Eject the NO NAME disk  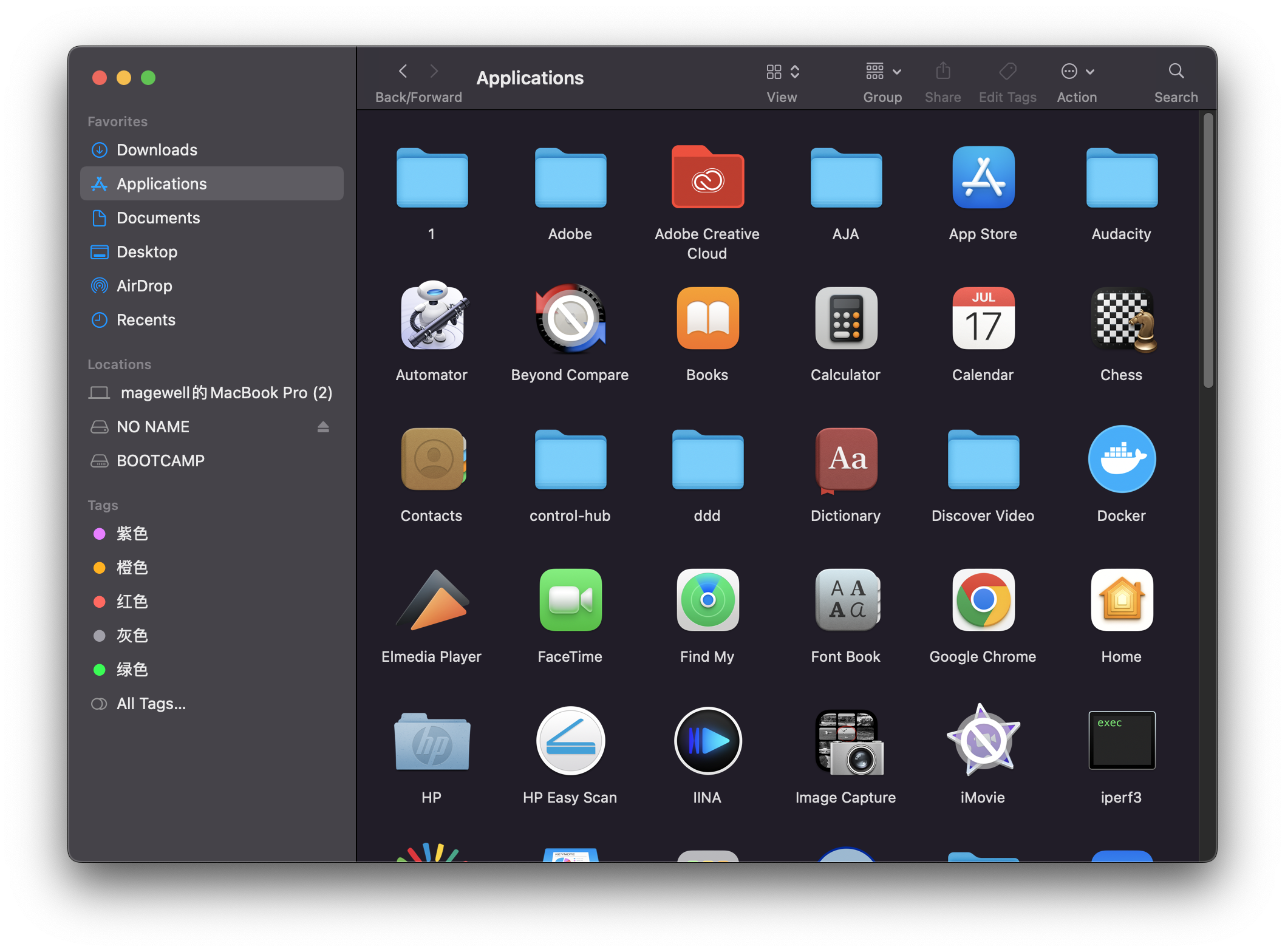[x=323, y=427]
